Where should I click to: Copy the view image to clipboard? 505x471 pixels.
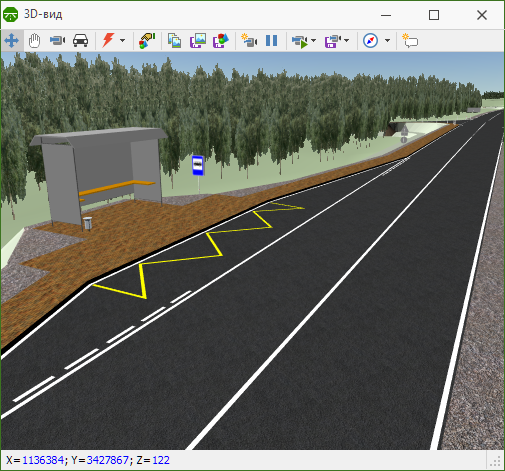pos(174,41)
